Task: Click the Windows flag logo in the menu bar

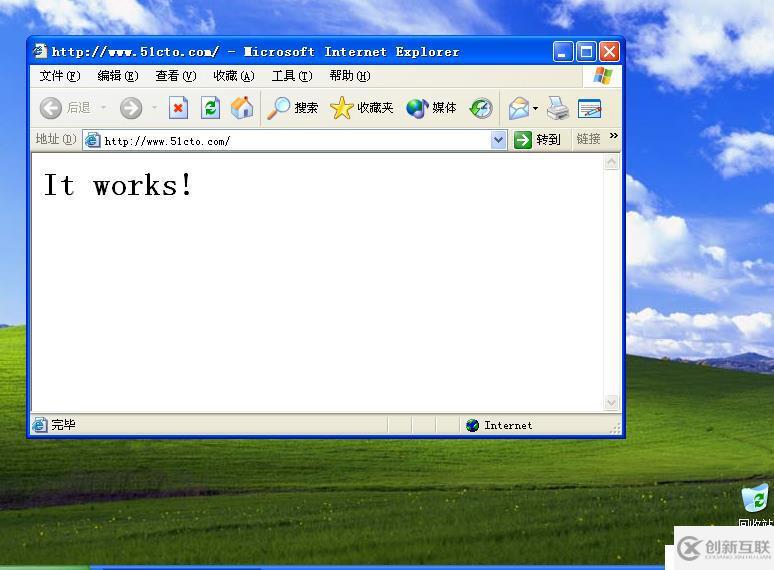Action: 602,76
